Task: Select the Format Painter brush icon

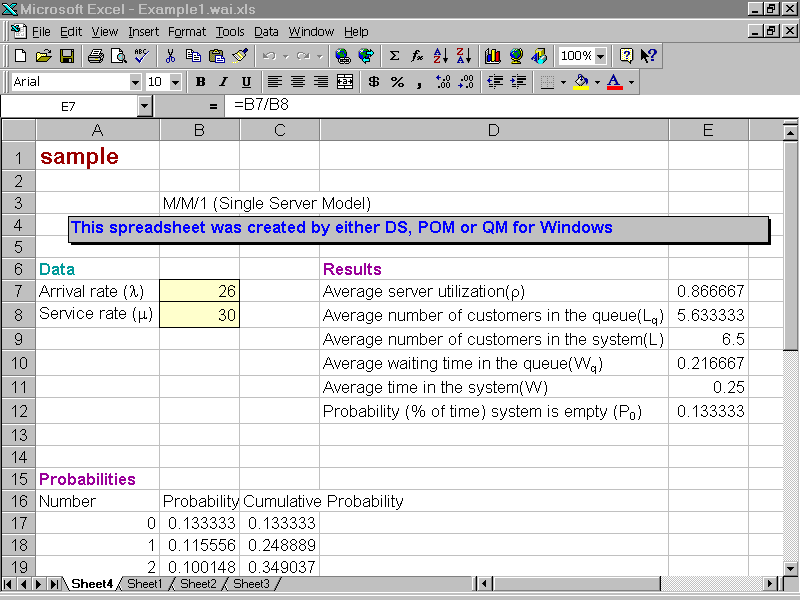Action: point(239,56)
